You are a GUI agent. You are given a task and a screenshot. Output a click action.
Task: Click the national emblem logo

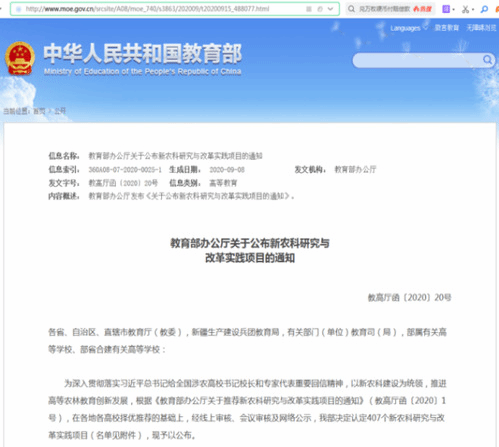click(x=20, y=58)
